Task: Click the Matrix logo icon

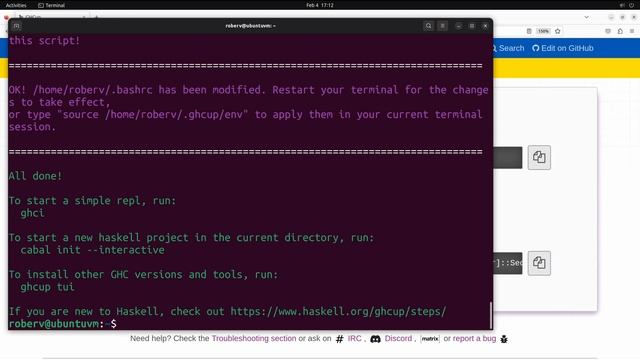Action: pyautogui.click(x=430, y=339)
